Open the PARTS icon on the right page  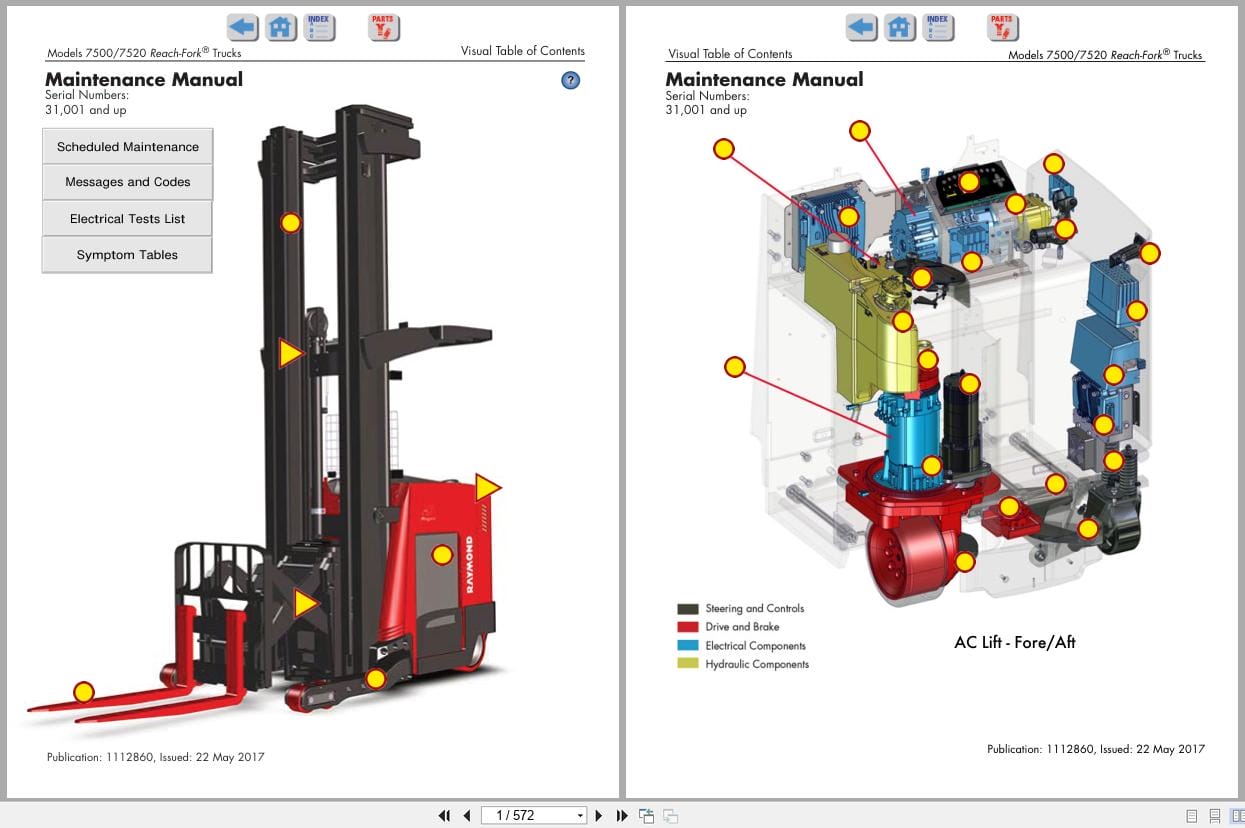click(1002, 27)
